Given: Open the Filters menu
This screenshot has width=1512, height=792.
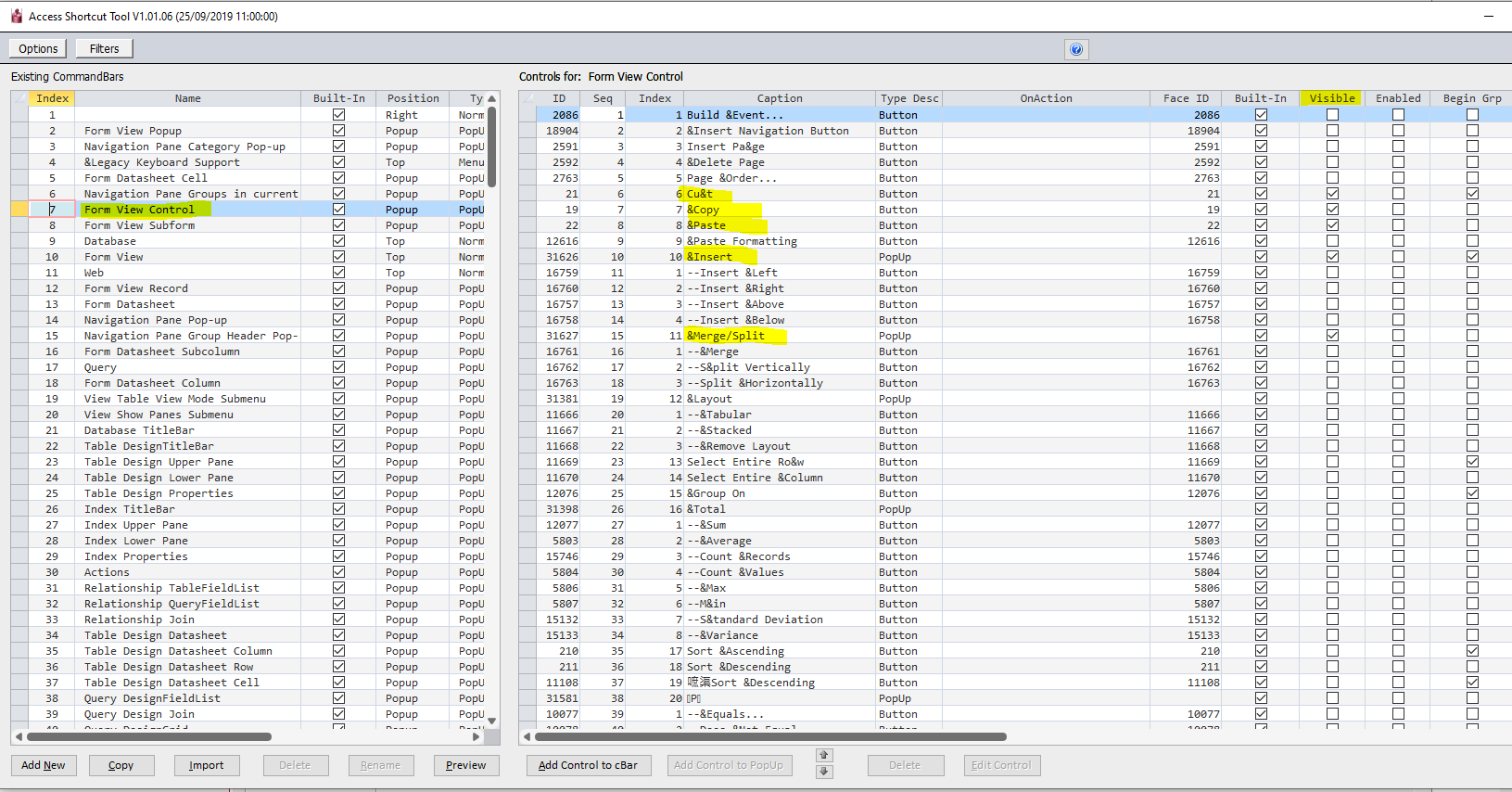Looking at the screenshot, I should 104,49.
